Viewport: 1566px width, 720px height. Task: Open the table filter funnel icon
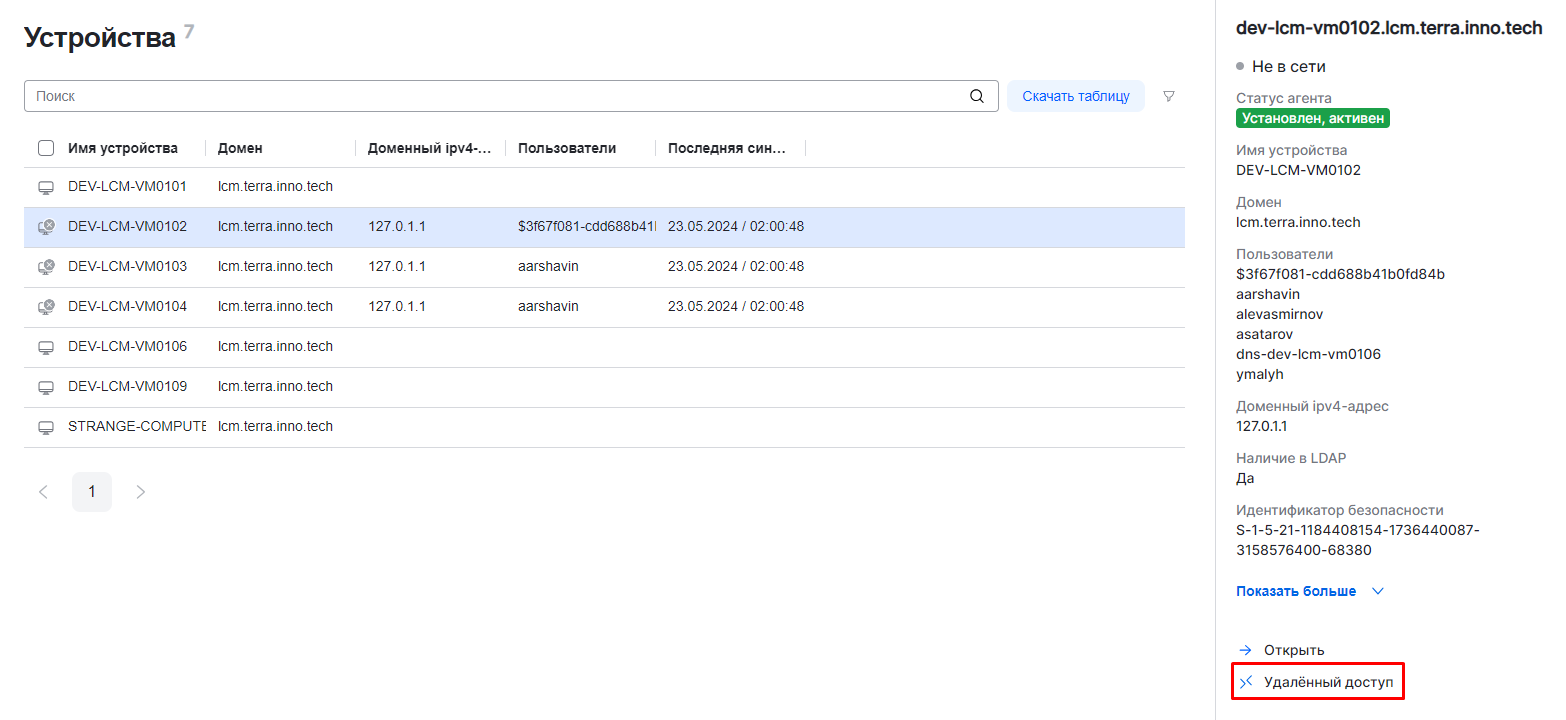pos(1168,97)
